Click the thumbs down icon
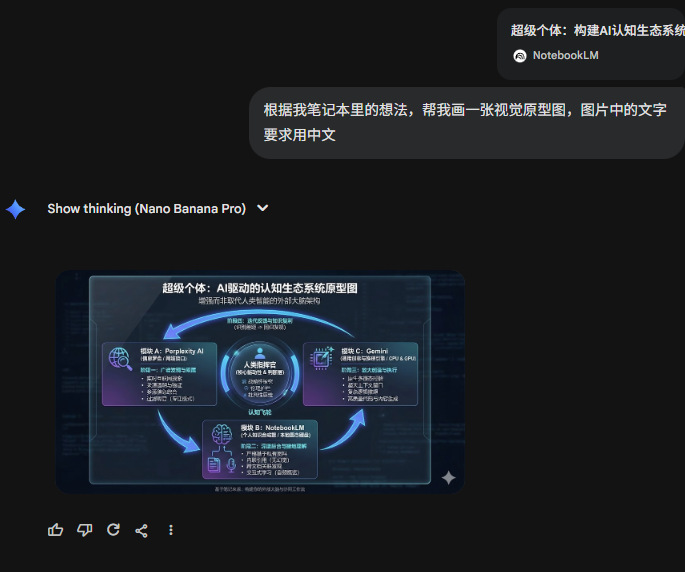 click(x=84, y=530)
